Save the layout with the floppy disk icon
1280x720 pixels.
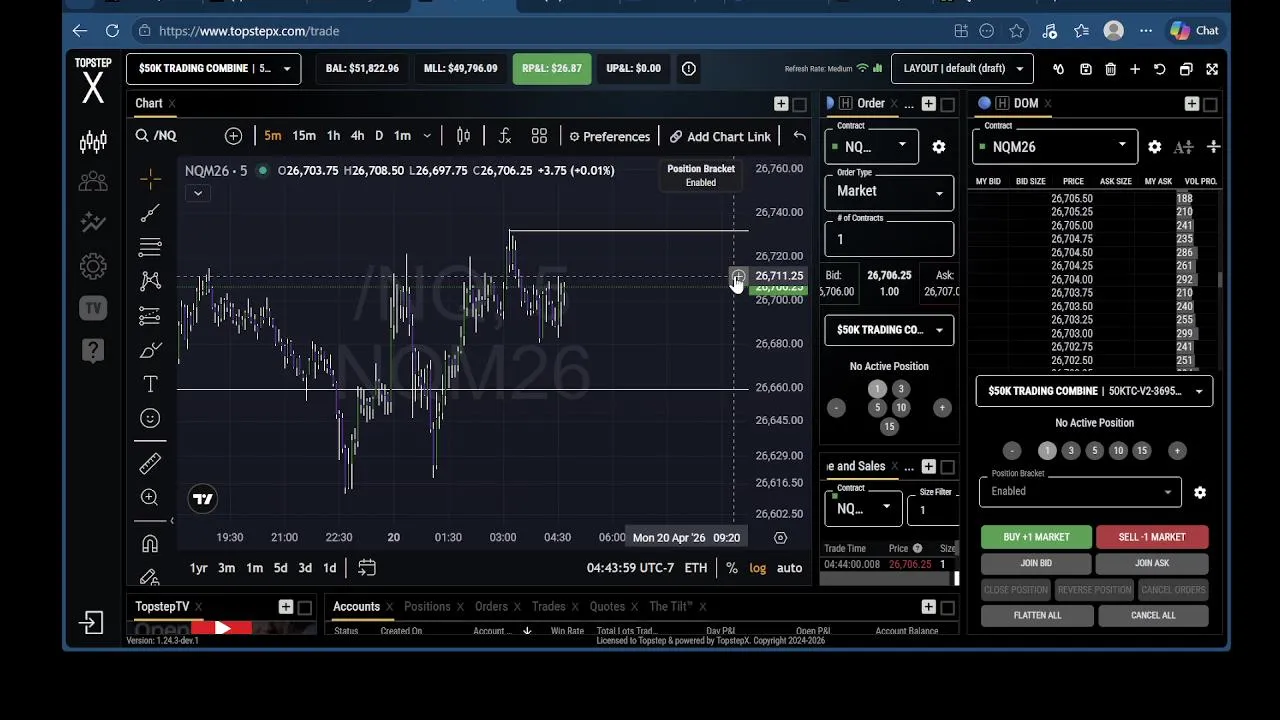(1085, 69)
